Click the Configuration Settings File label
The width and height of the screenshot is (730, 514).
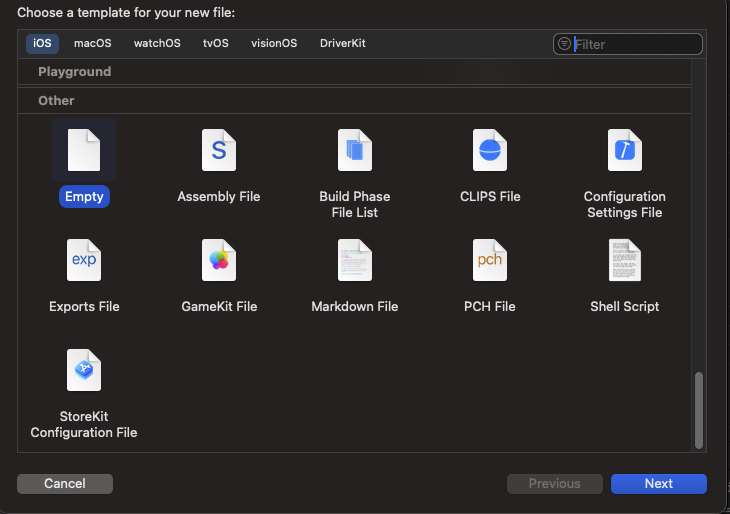[625, 204]
